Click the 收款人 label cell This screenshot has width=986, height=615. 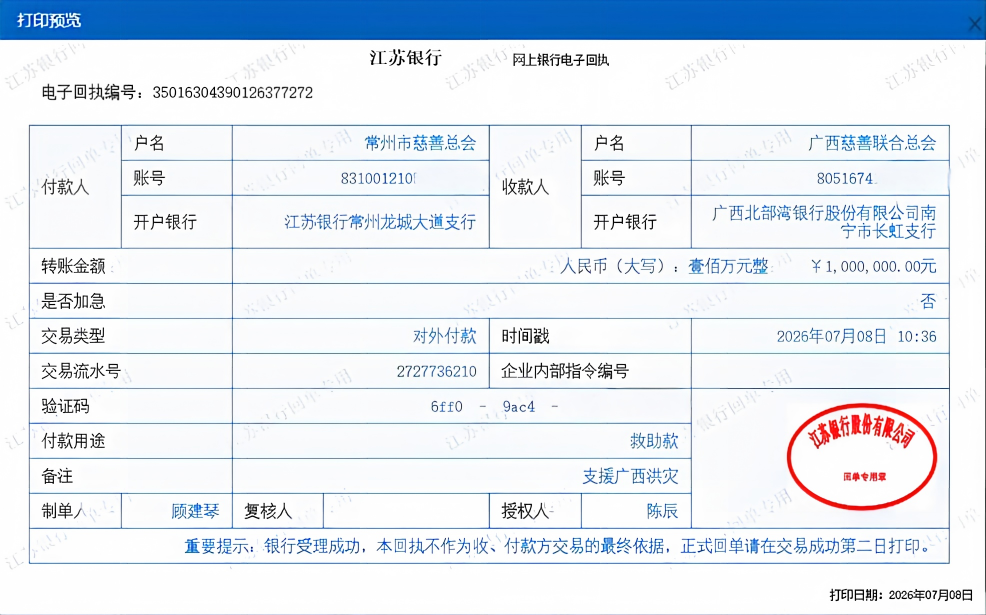pos(535,187)
